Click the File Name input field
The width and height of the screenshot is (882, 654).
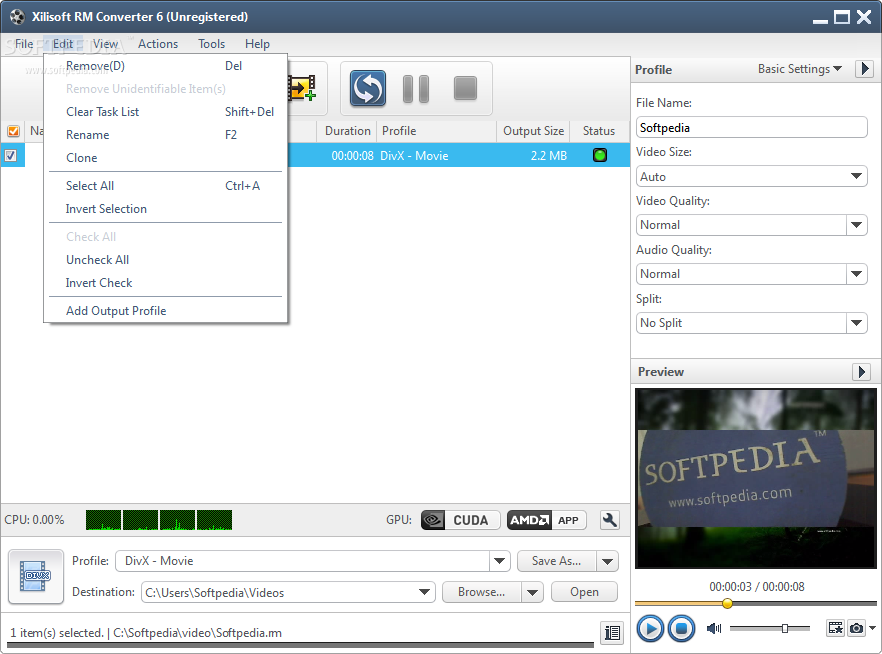point(752,128)
